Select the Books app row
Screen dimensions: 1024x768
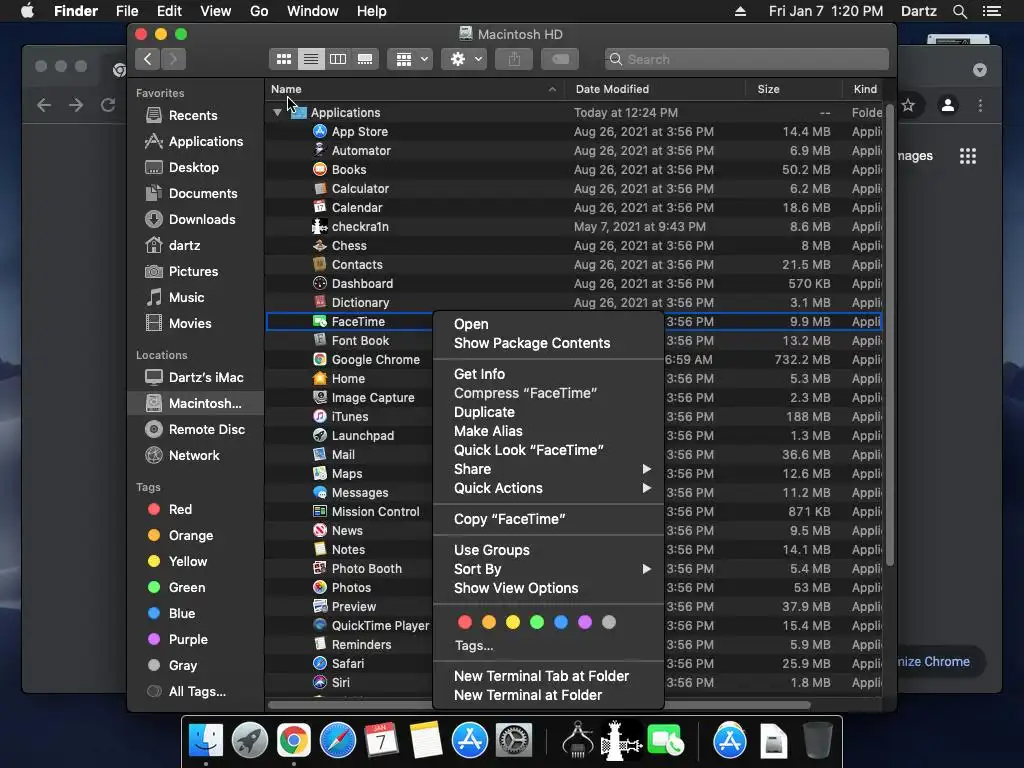tap(574, 169)
